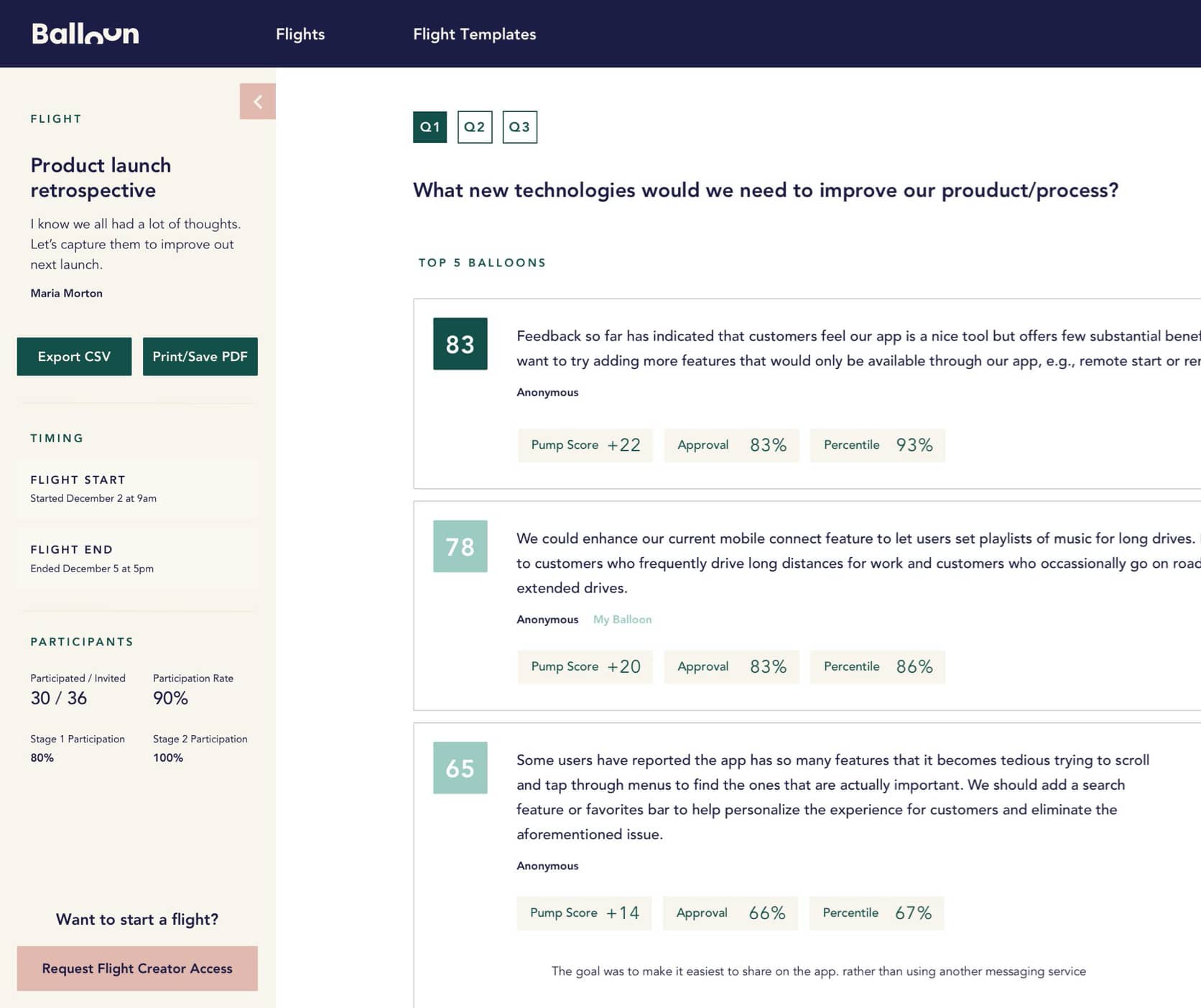Request Flight Creator Access
Image resolution: width=1201 pixels, height=1008 pixels.
pyautogui.click(x=137, y=968)
